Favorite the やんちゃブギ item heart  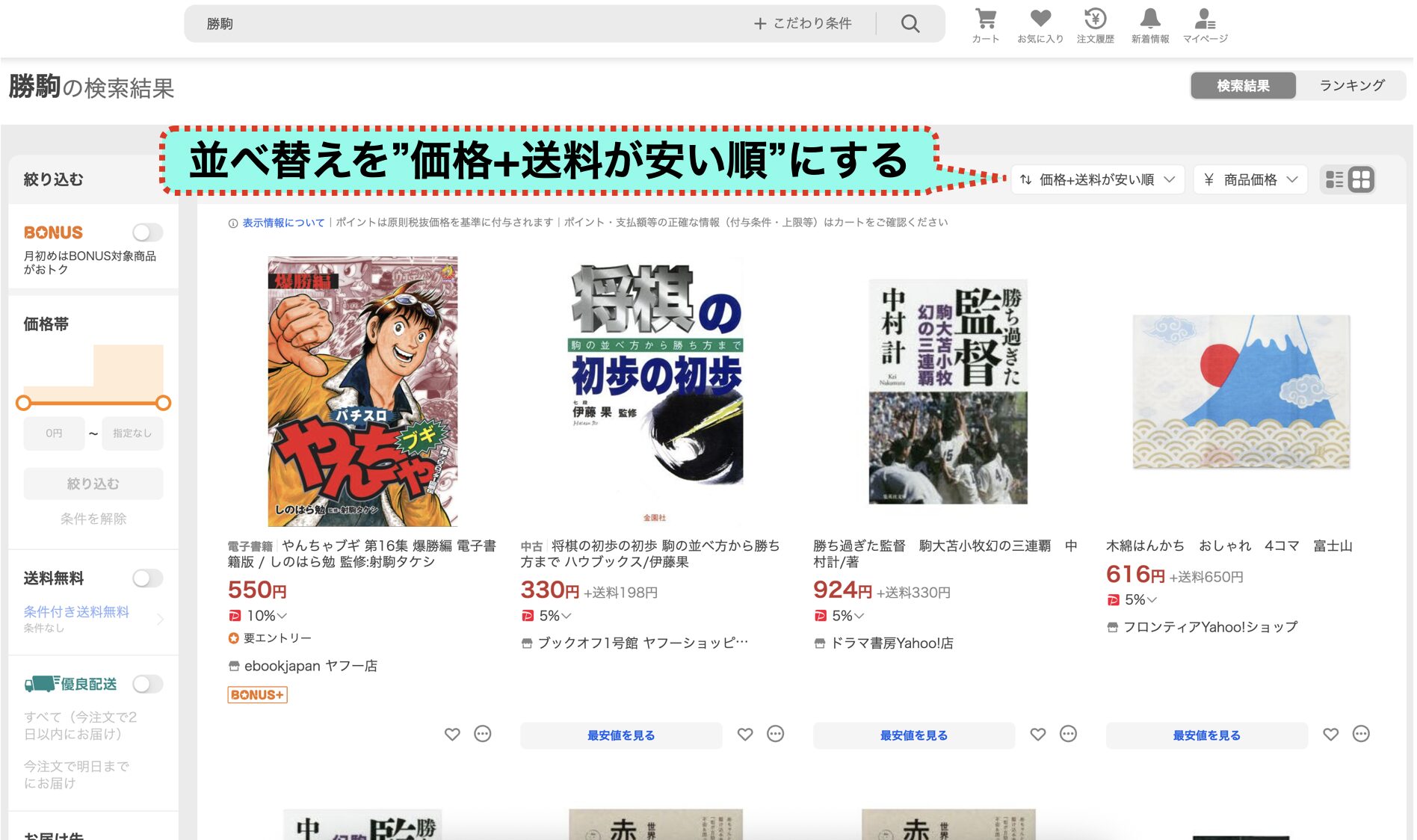452,735
